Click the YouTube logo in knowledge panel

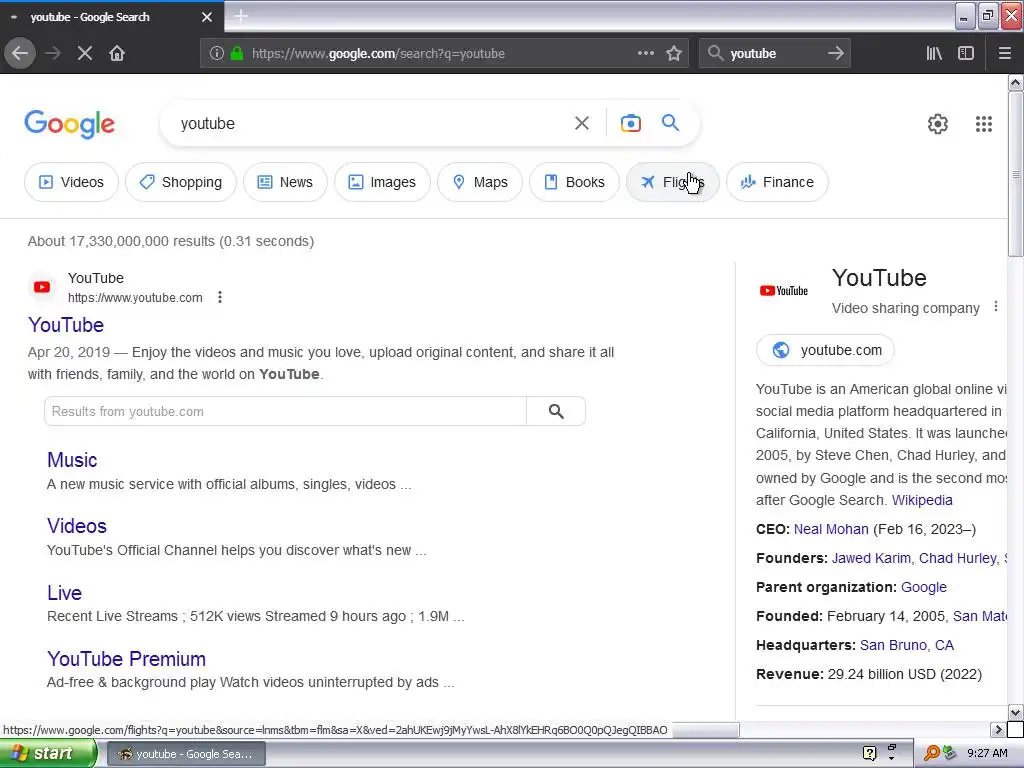coord(784,291)
